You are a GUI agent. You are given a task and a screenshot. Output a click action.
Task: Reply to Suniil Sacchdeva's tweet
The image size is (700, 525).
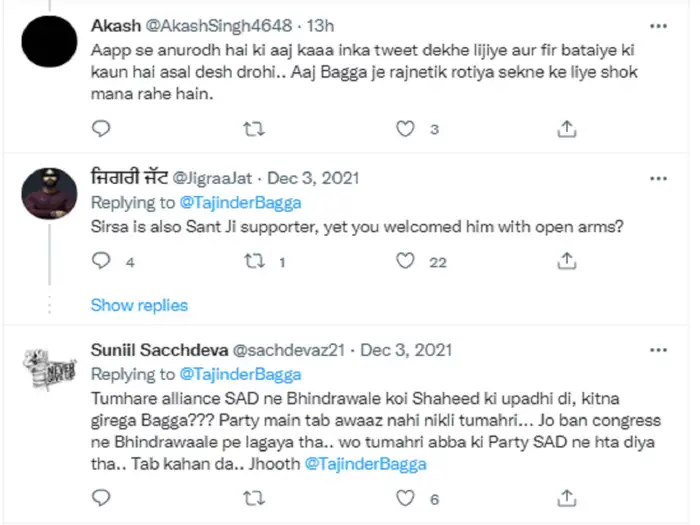pos(100,497)
